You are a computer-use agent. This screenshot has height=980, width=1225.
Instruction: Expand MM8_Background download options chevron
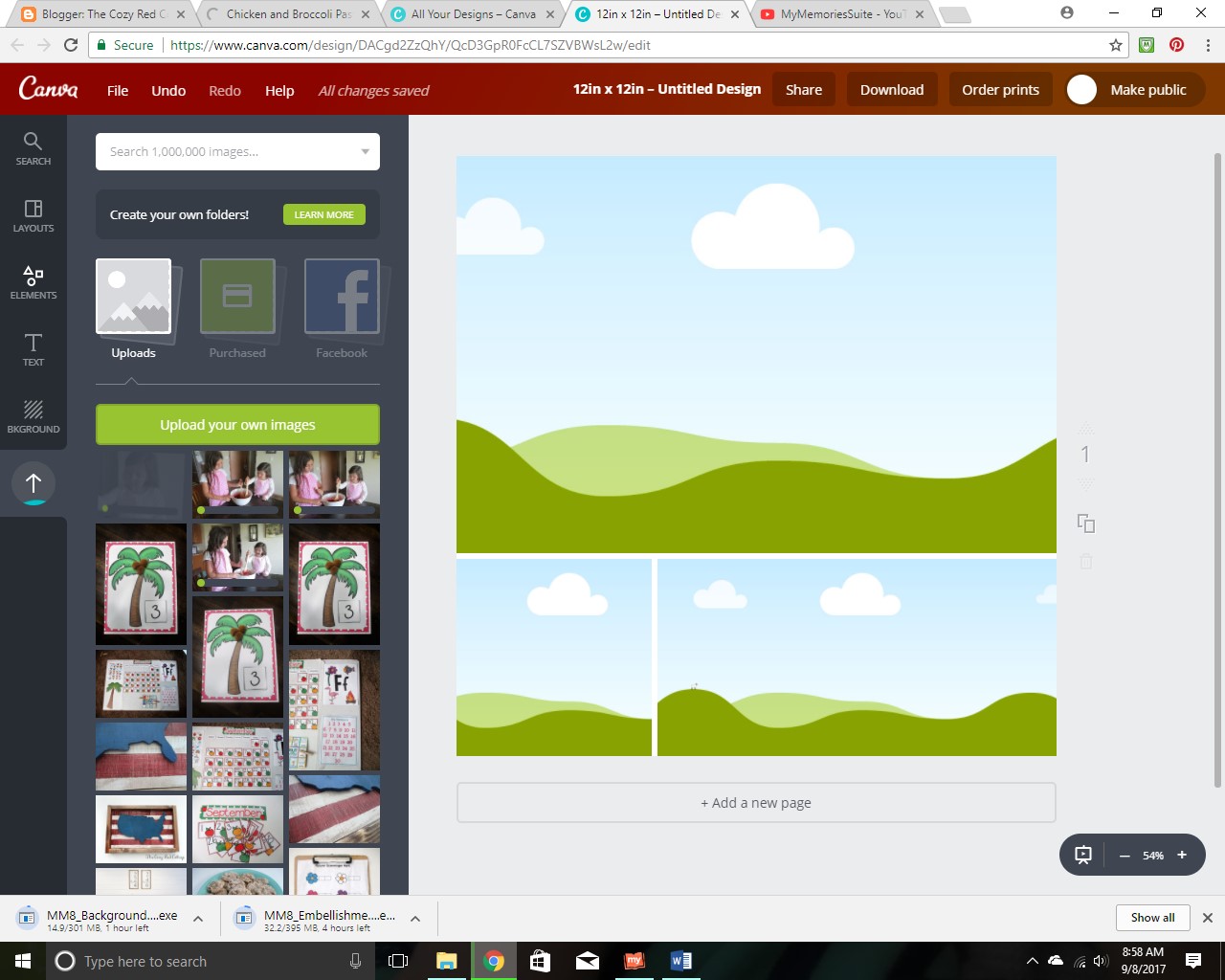pyautogui.click(x=198, y=917)
